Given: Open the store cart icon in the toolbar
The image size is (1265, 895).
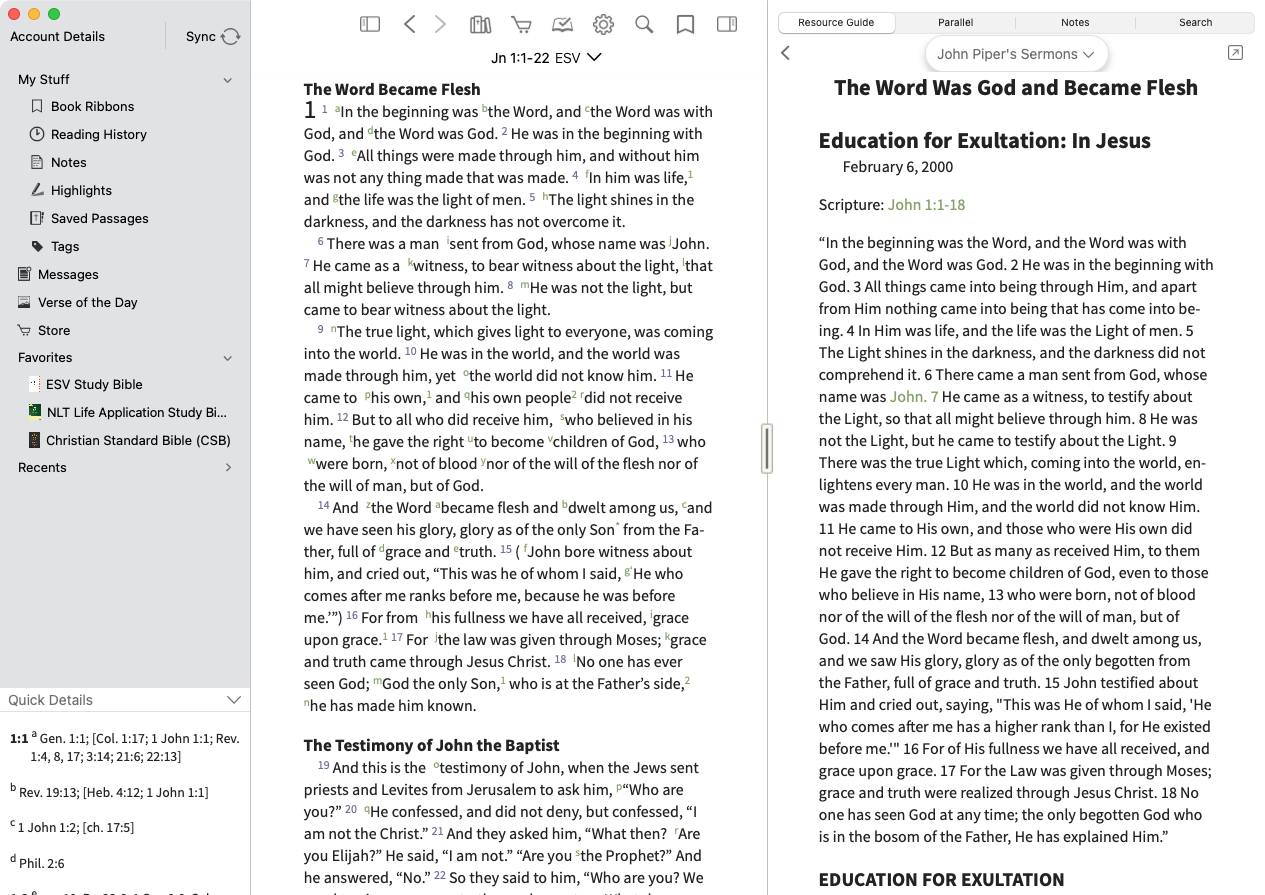Looking at the screenshot, I should tap(521, 24).
